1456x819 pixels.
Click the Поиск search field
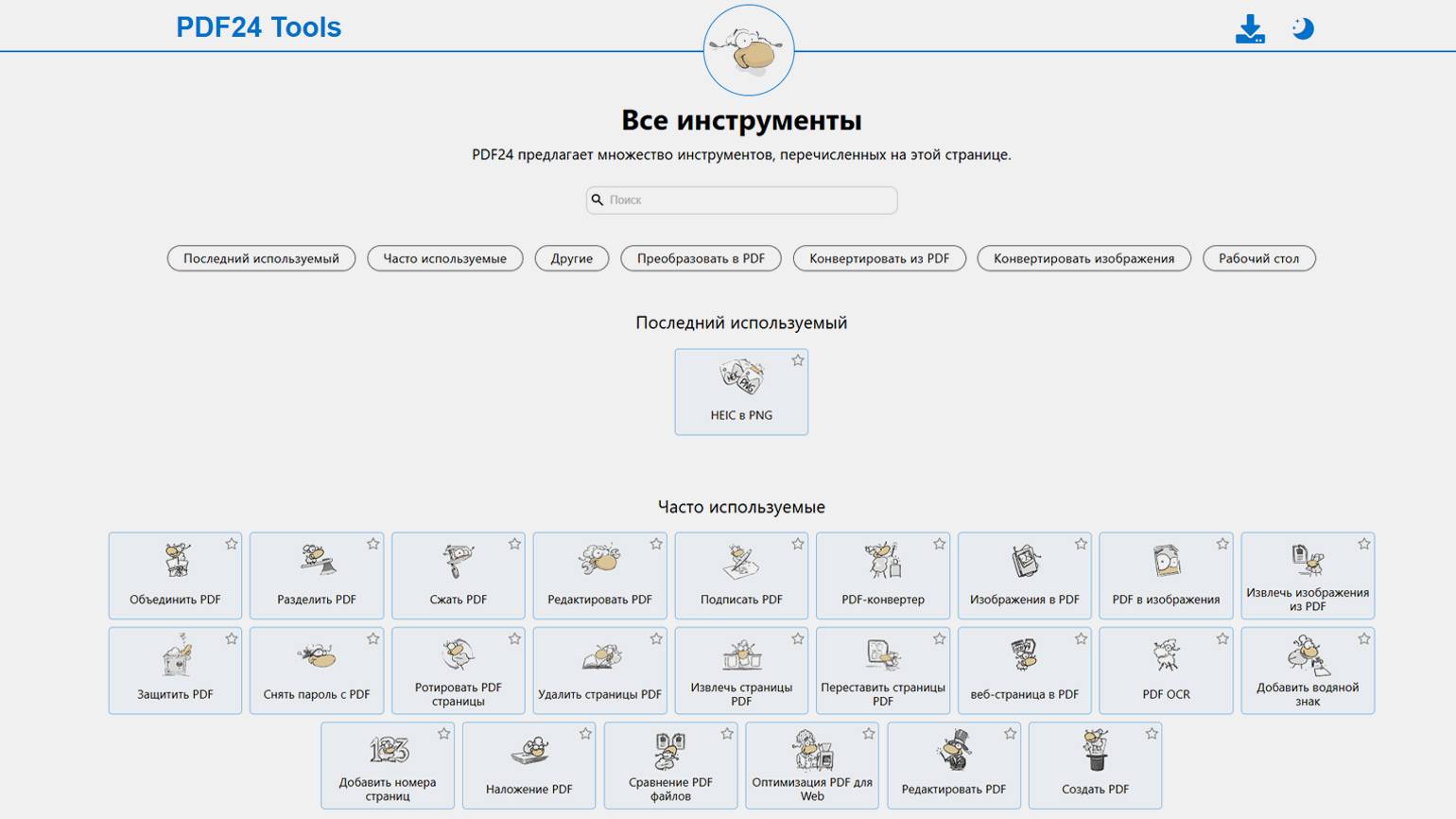[741, 200]
